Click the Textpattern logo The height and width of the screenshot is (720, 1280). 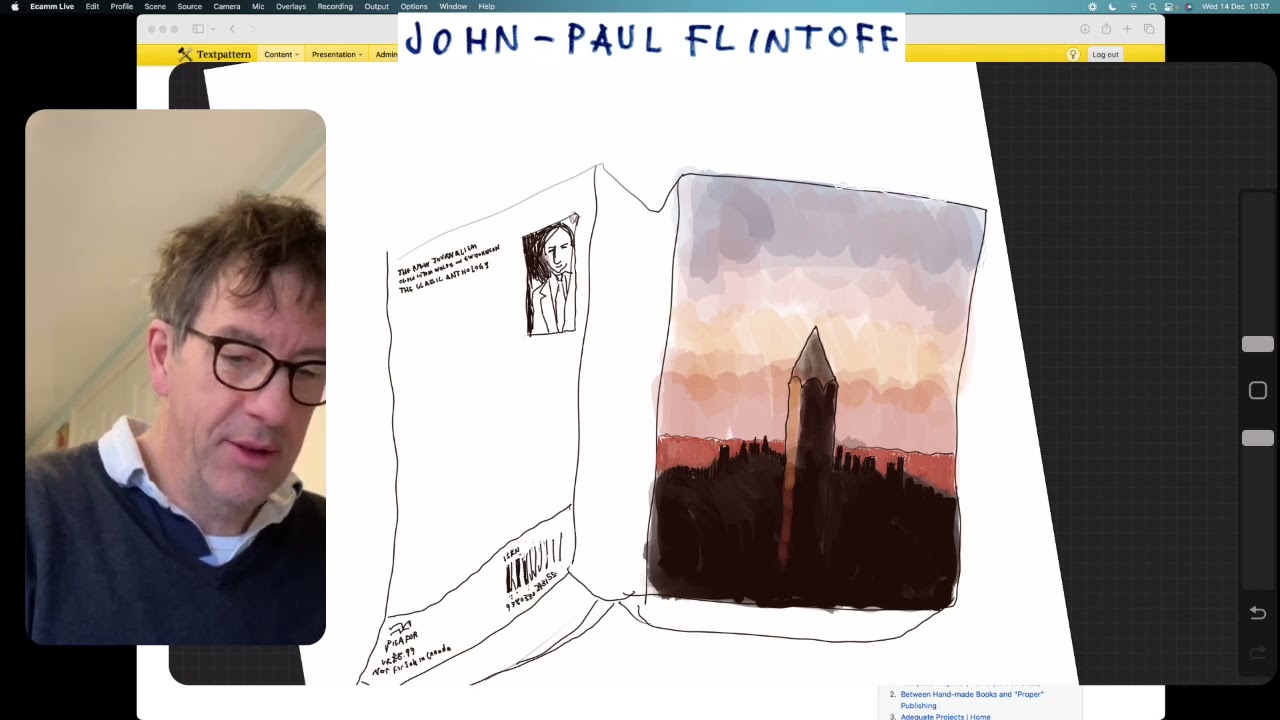coord(214,54)
